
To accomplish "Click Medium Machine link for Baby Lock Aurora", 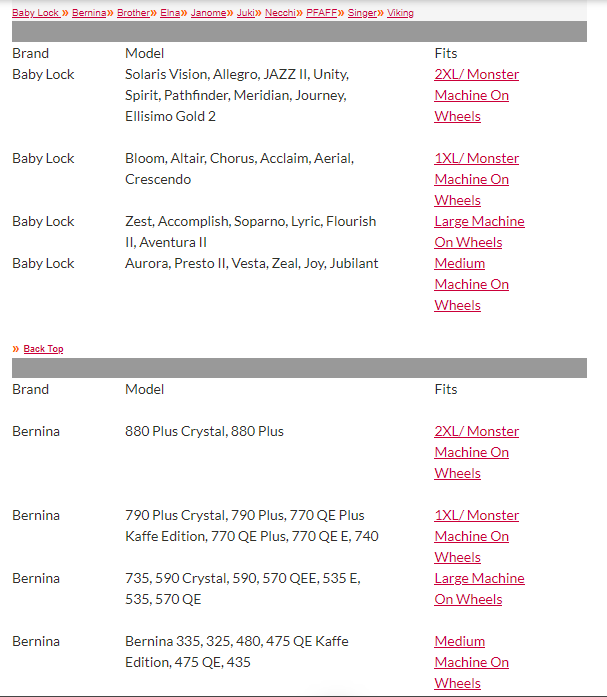I will click(x=459, y=263).
